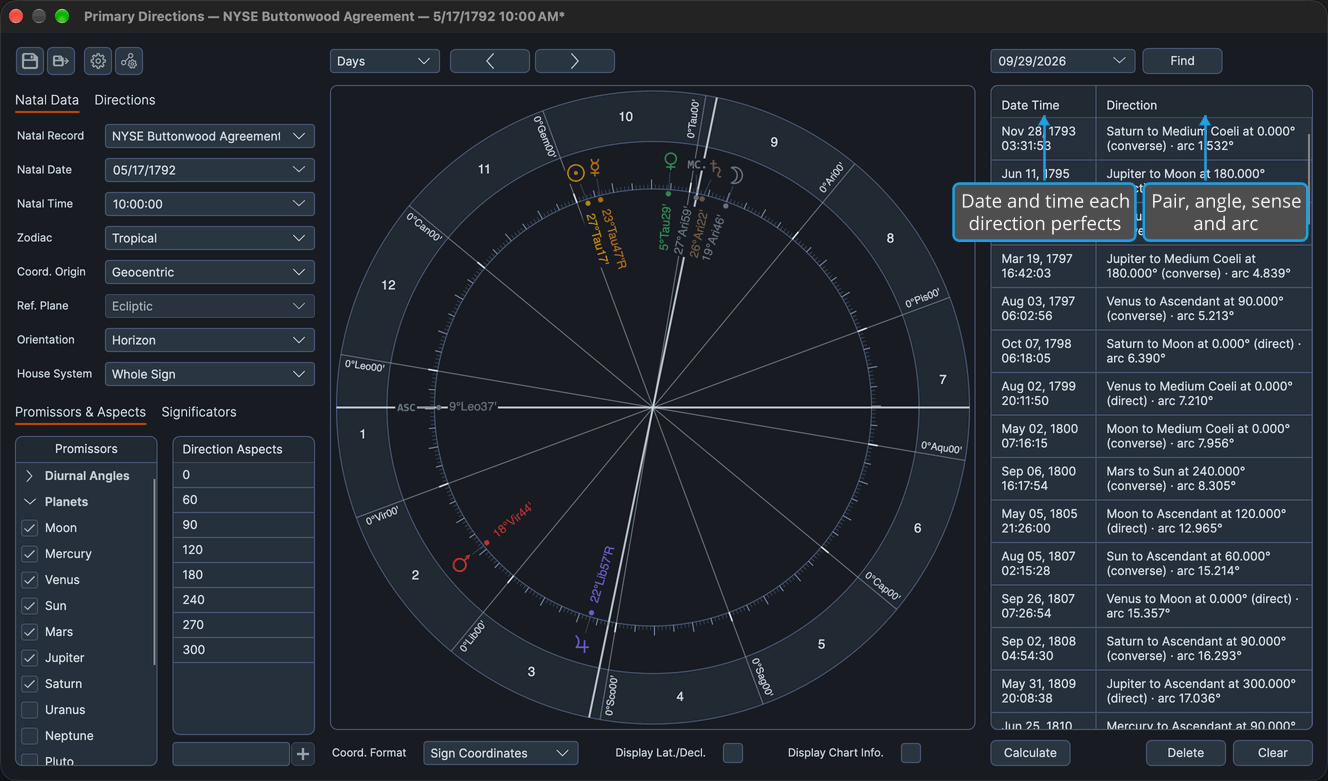Image resolution: width=1328 pixels, height=781 pixels.
Task: Click the Mars glyph in the chart
Action: (461, 564)
